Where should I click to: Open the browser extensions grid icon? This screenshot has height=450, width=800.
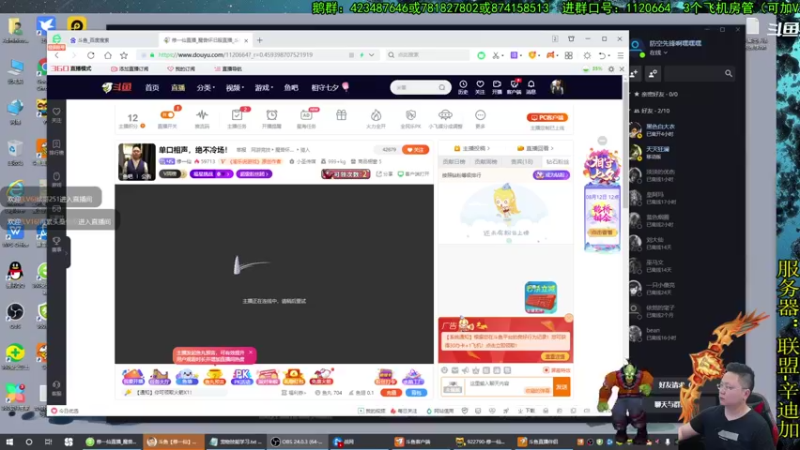click(568, 55)
